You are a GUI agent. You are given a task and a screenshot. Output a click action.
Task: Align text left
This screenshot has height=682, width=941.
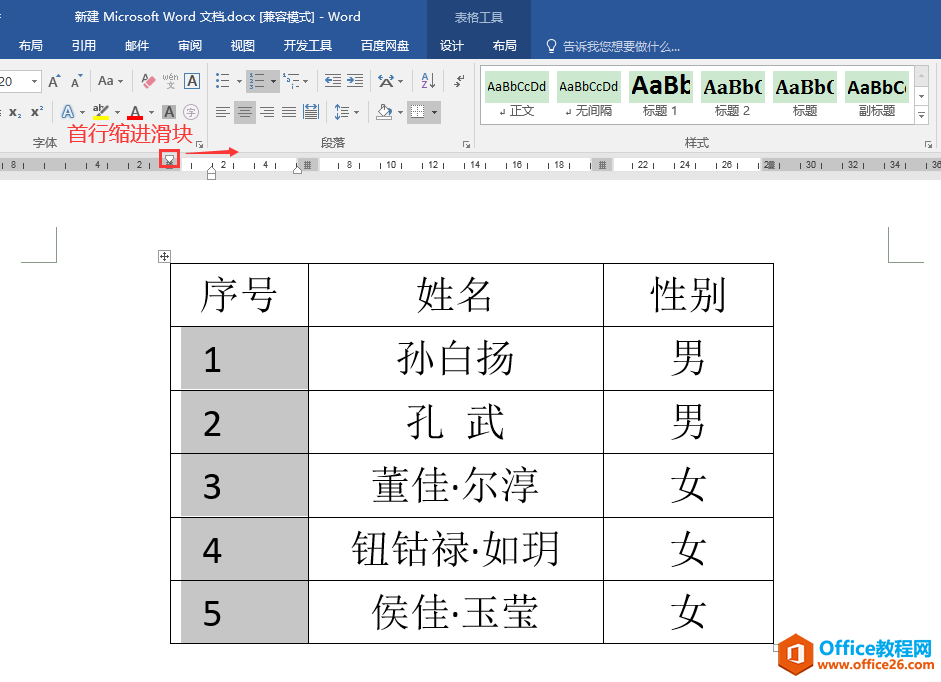tap(223, 112)
